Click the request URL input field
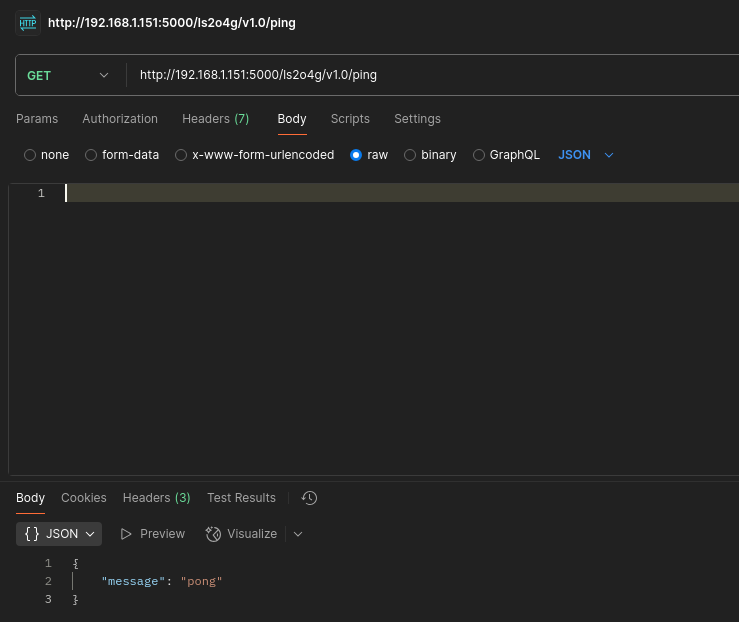This screenshot has width=739, height=622. click(434, 75)
